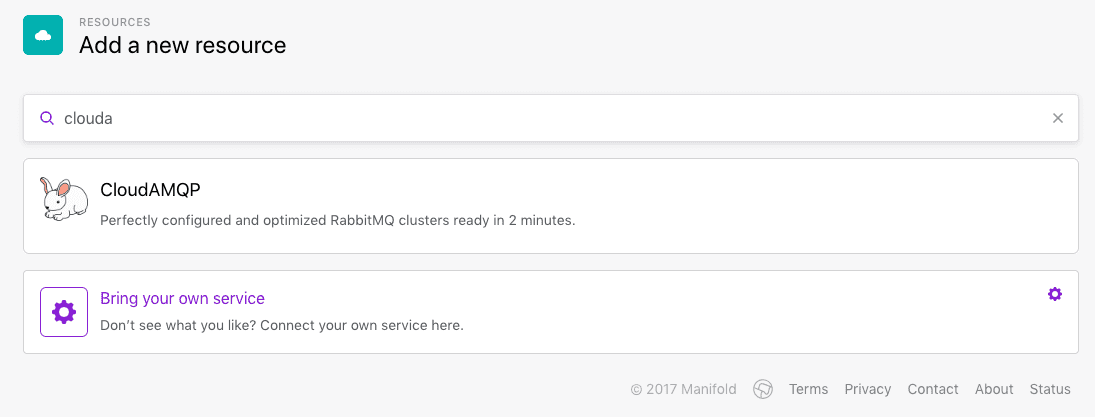Click the Manifold logo in footer

pos(764,389)
